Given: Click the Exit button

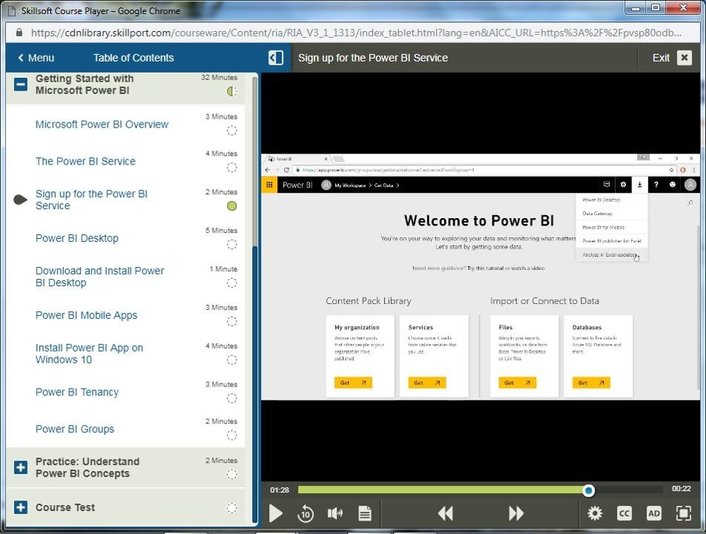Looking at the screenshot, I should tap(661, 58).
